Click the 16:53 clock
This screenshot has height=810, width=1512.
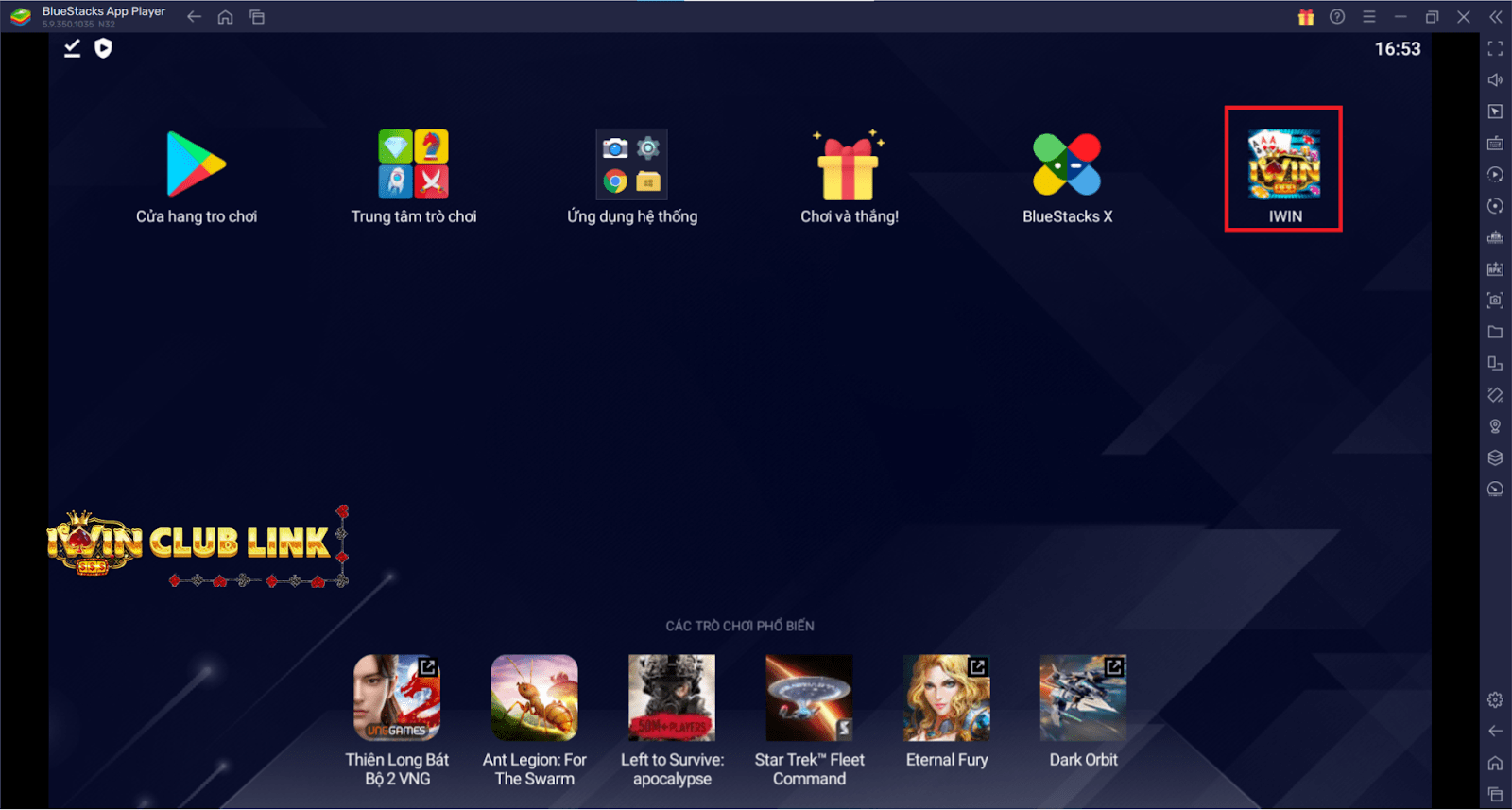tap(1397, 49)
